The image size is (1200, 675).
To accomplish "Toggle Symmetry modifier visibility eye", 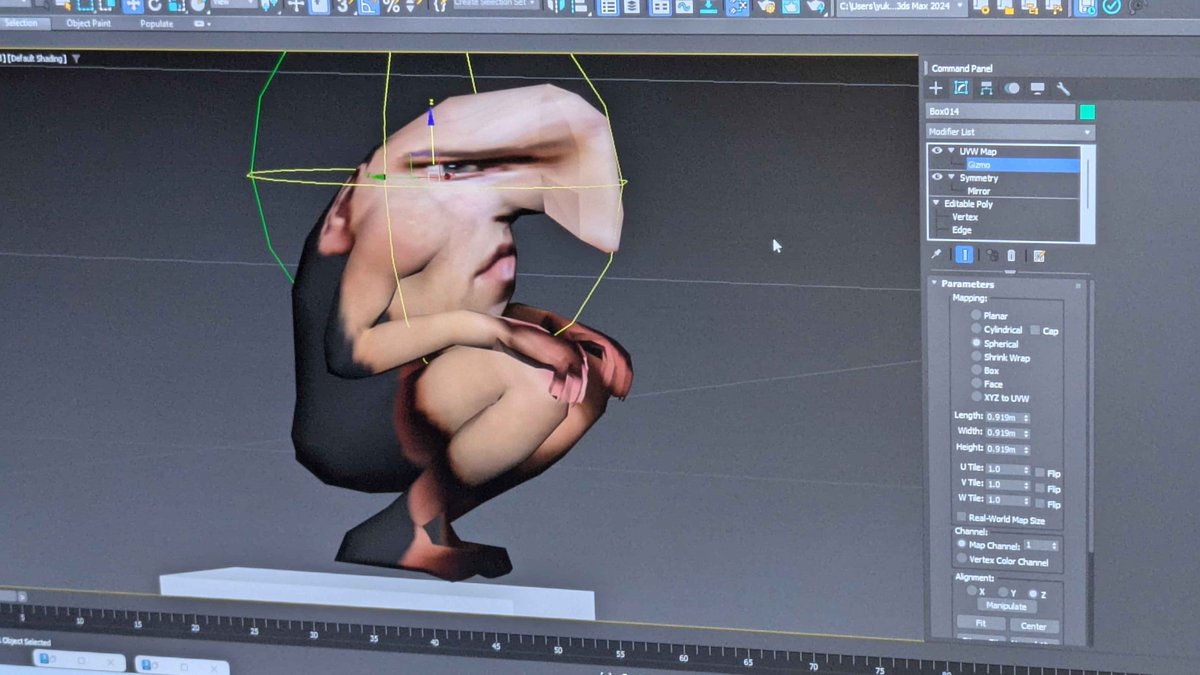I will click(937, 177).
